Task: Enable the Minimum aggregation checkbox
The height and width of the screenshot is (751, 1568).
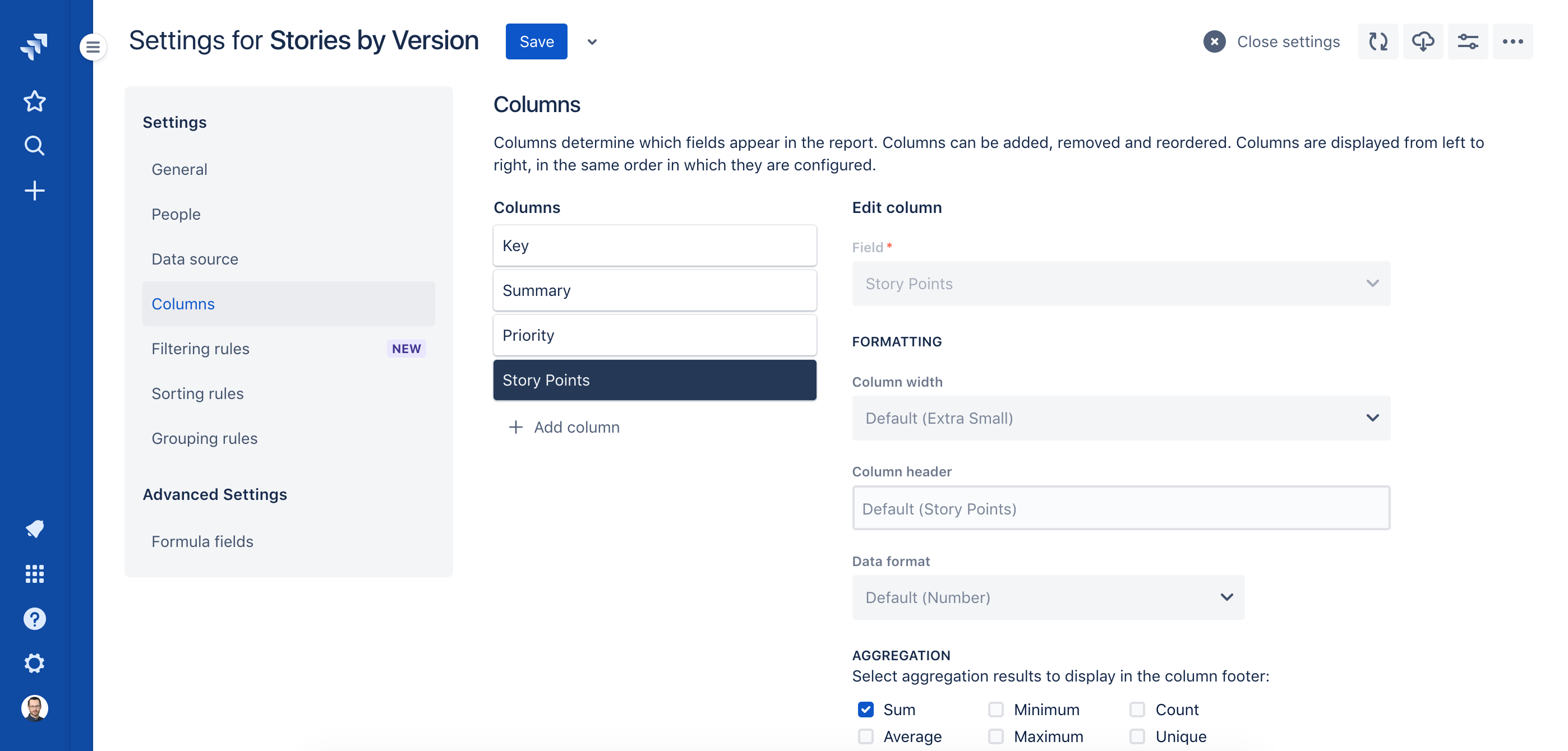Action: pos(996,709)
